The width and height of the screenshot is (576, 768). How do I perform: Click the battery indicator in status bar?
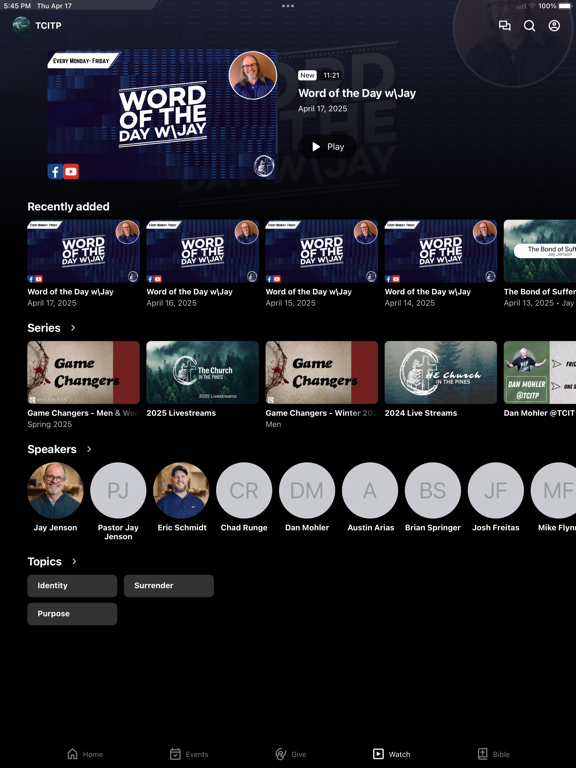565,6
